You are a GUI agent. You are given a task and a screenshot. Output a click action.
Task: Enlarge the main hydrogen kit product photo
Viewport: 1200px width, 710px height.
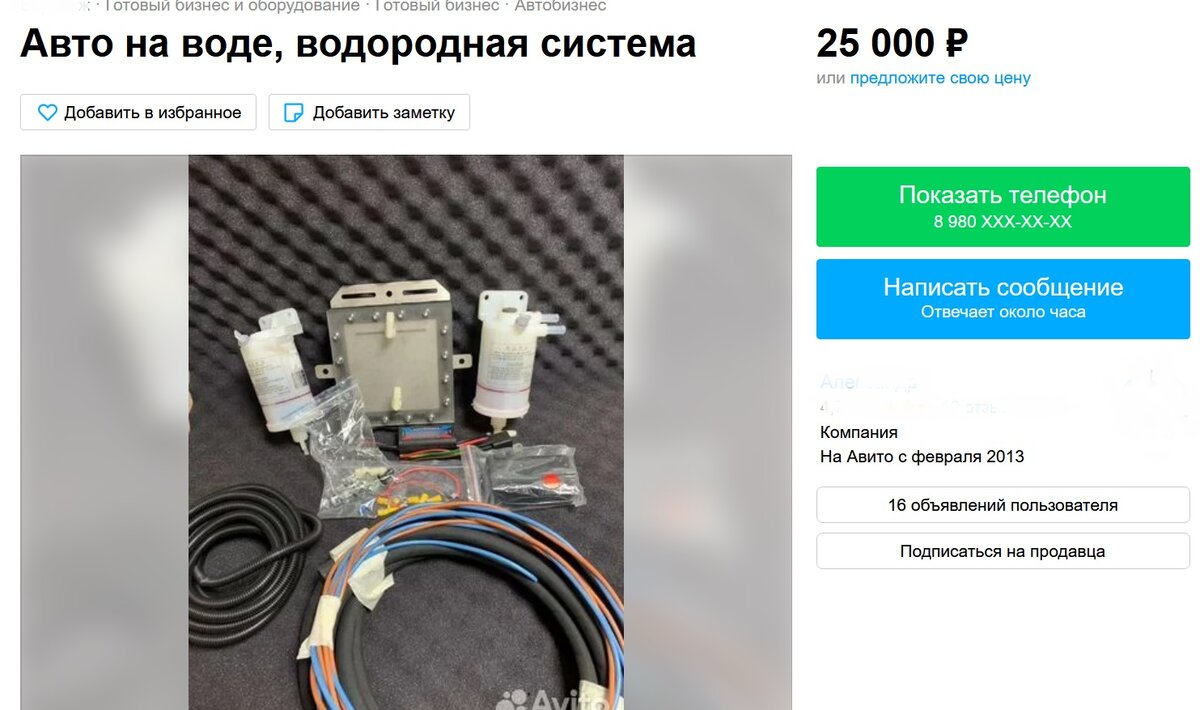[406, 432]
